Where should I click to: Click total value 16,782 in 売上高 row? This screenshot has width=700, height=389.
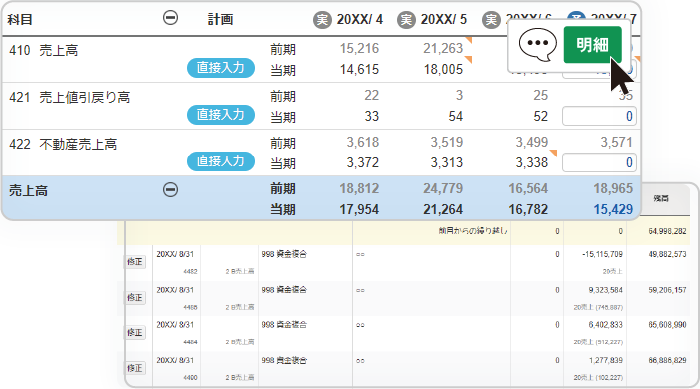point(528,209)
